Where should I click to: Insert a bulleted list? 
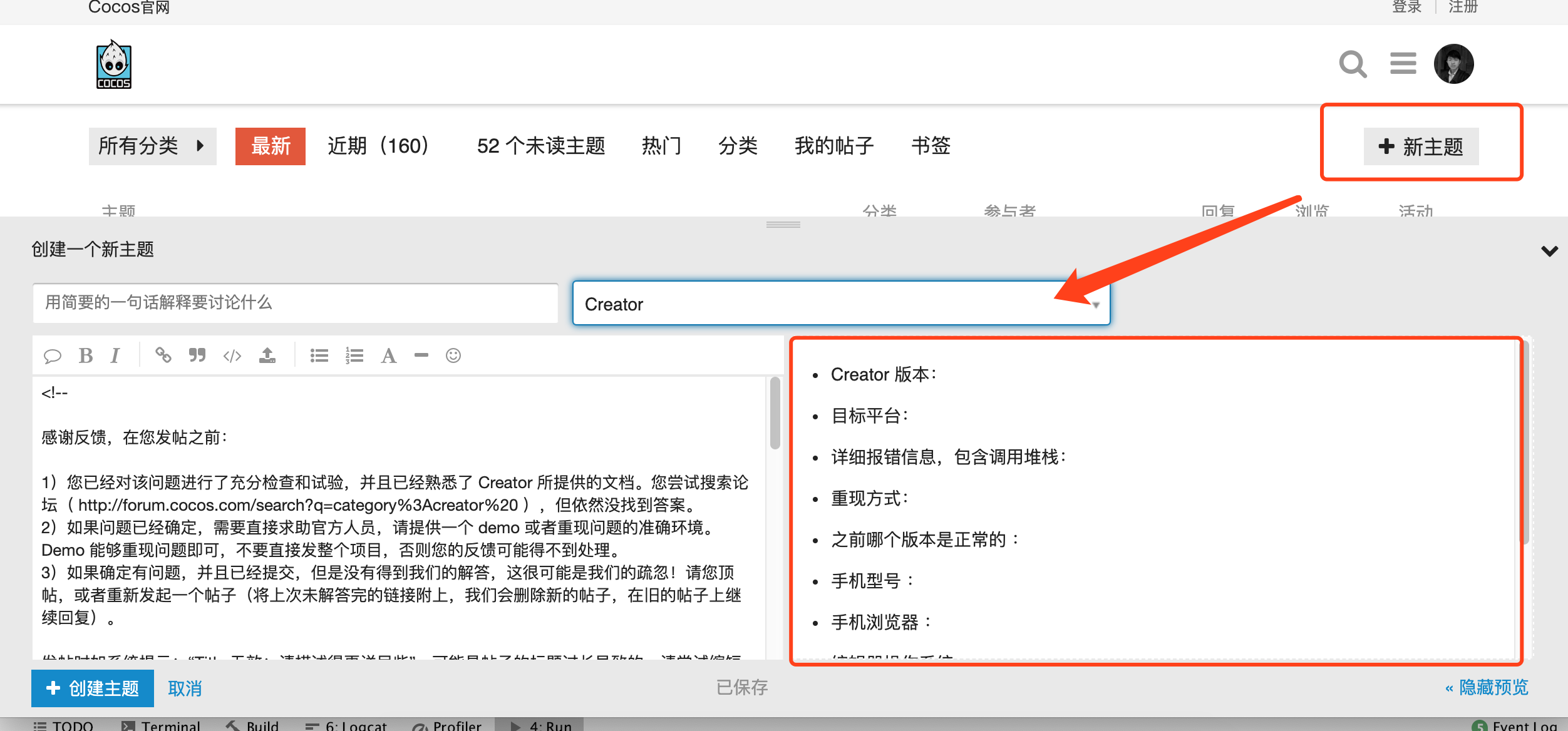319,355
